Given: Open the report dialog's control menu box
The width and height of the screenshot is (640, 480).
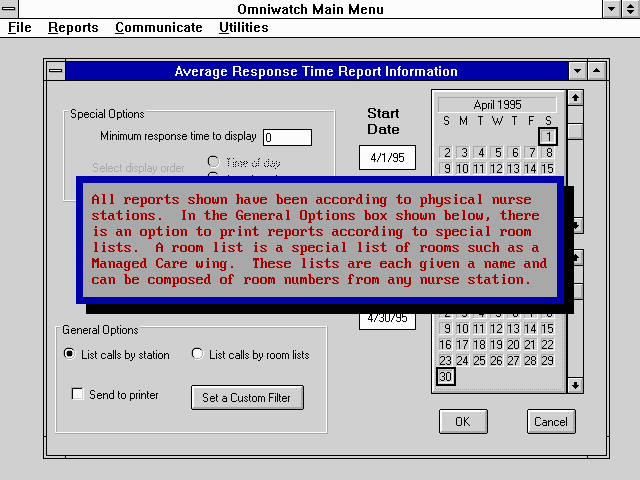Looking at the screenshot, I should 55,71.
